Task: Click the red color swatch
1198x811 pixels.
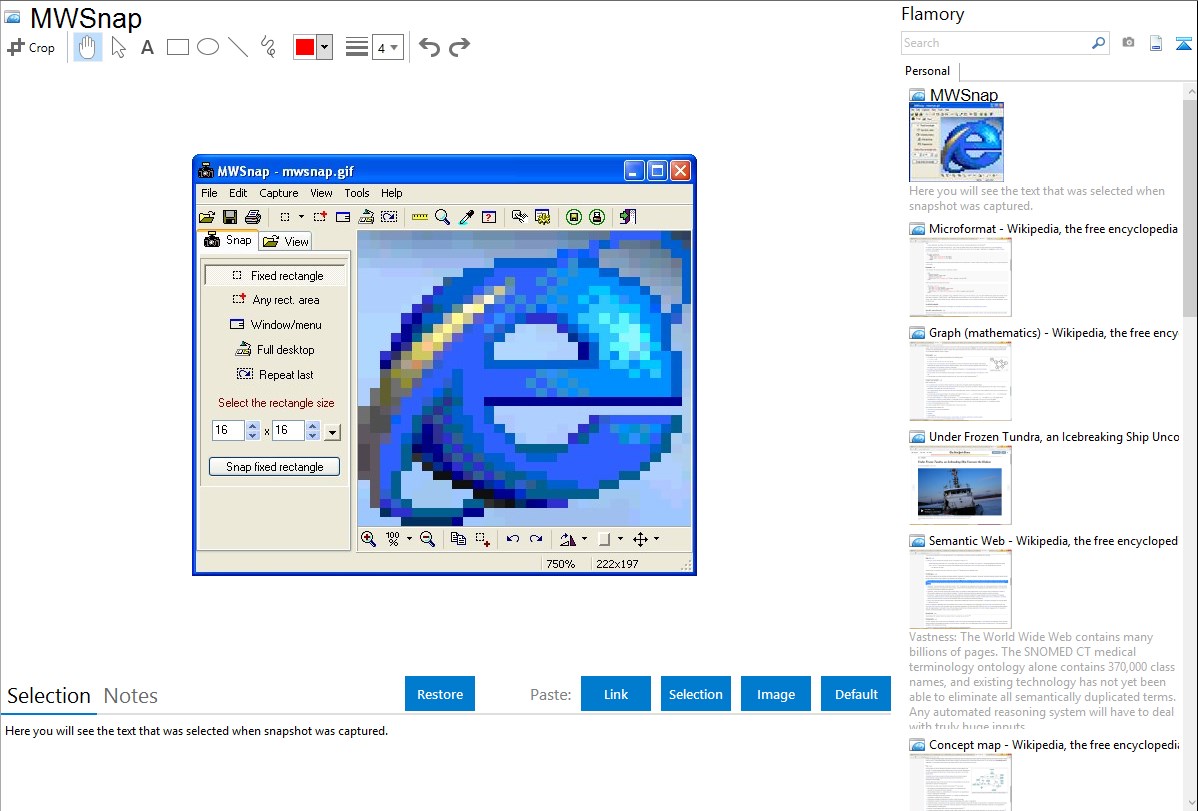Action: (305, 47)
